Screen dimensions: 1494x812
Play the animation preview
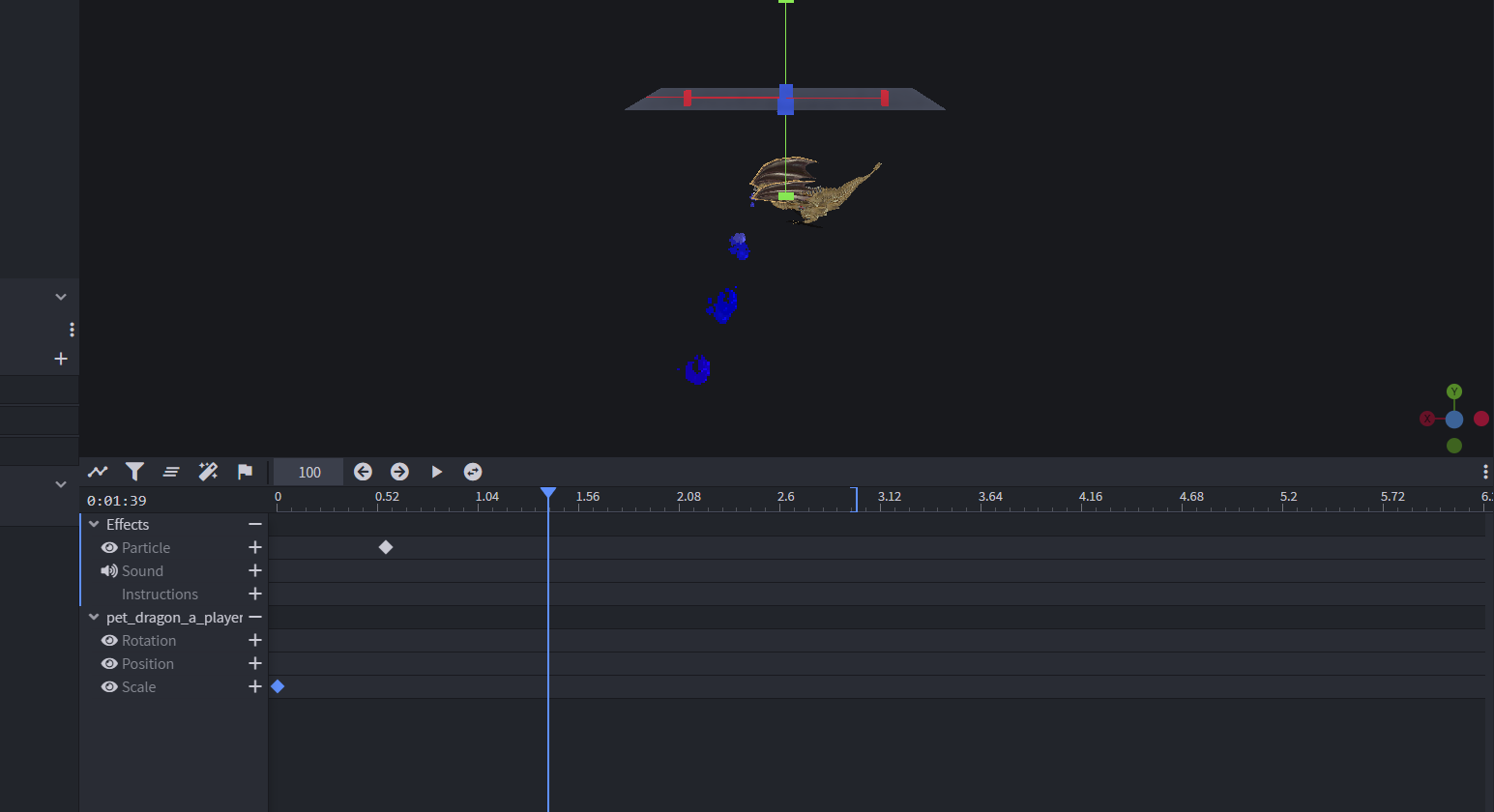[436, 472]
